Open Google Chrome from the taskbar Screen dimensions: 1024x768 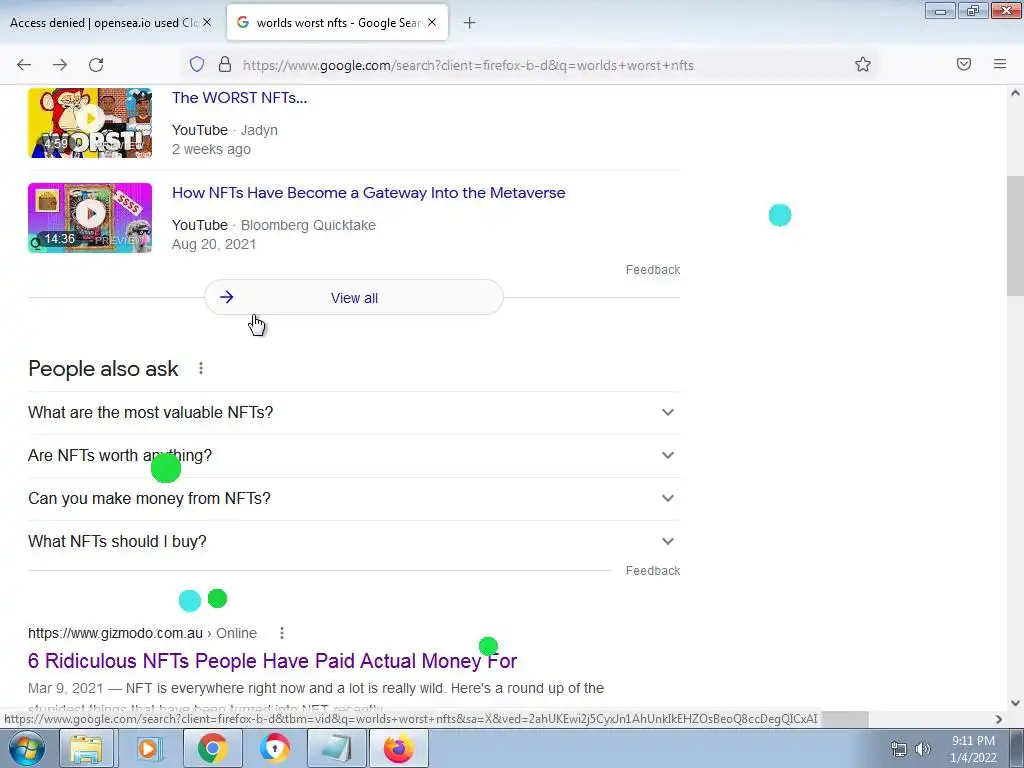tap(212, 748)
